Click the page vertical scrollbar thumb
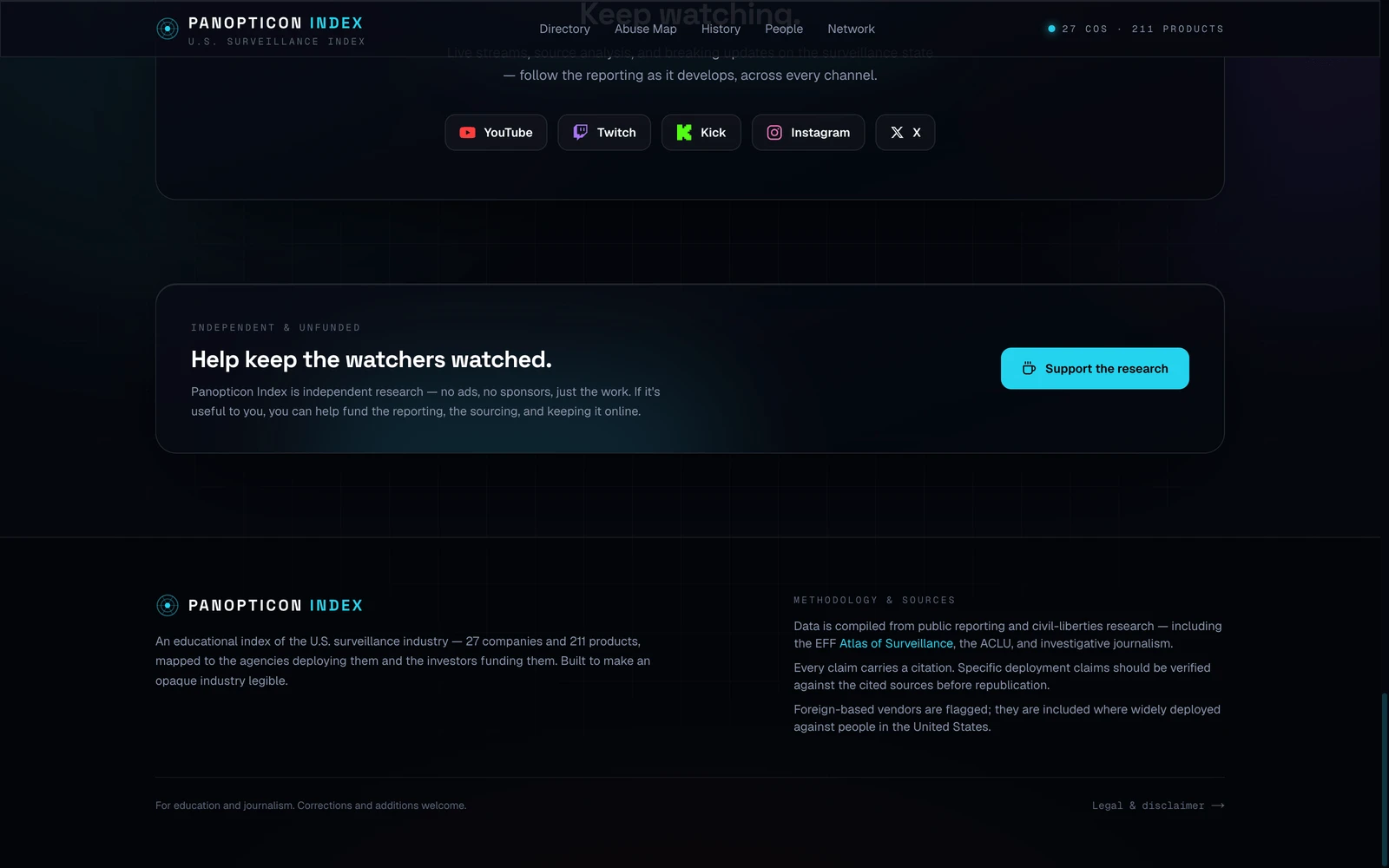This screenshot has width=1389, height=868. 1384,779
